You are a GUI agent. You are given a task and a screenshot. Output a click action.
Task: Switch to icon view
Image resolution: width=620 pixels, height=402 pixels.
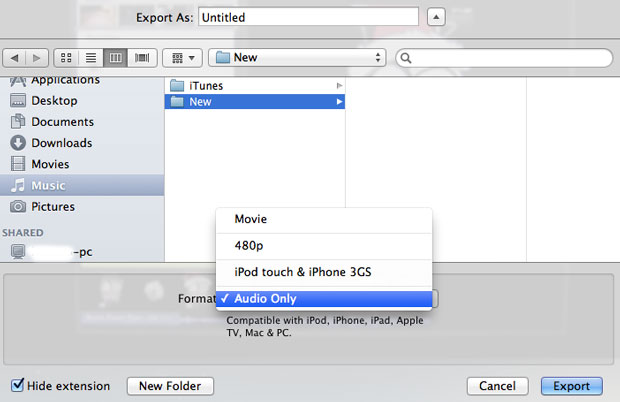click(x=66, y=58)
